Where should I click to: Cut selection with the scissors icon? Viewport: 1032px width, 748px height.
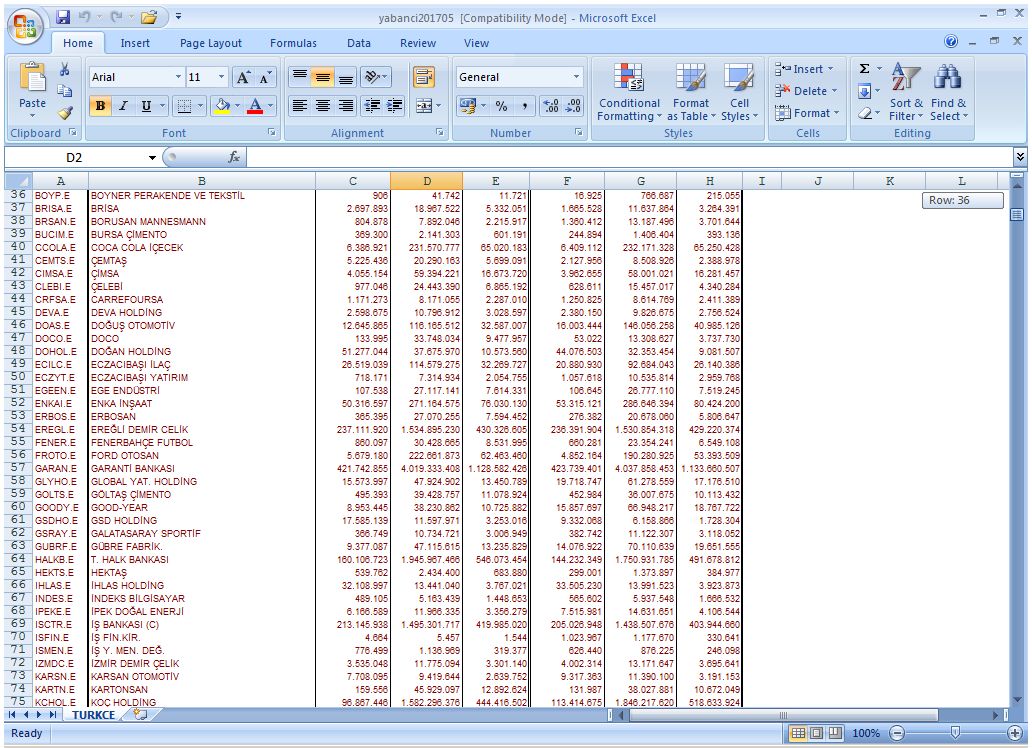tap(64, 69)
